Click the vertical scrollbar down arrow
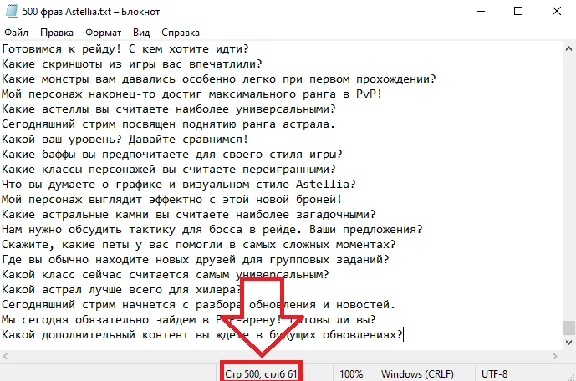This screenshot has height=381, width=576. coord(569,342)
